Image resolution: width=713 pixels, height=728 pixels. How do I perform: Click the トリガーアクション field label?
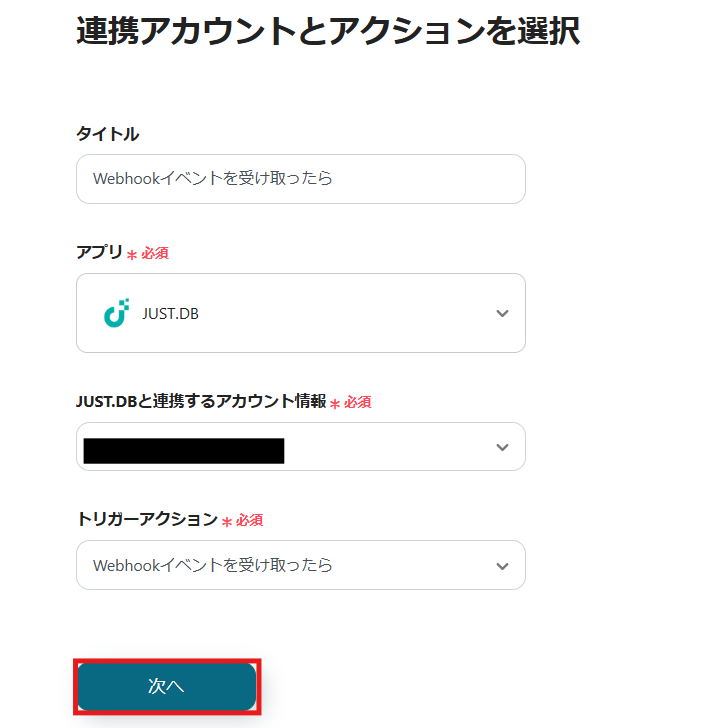[x=146, y=519]
